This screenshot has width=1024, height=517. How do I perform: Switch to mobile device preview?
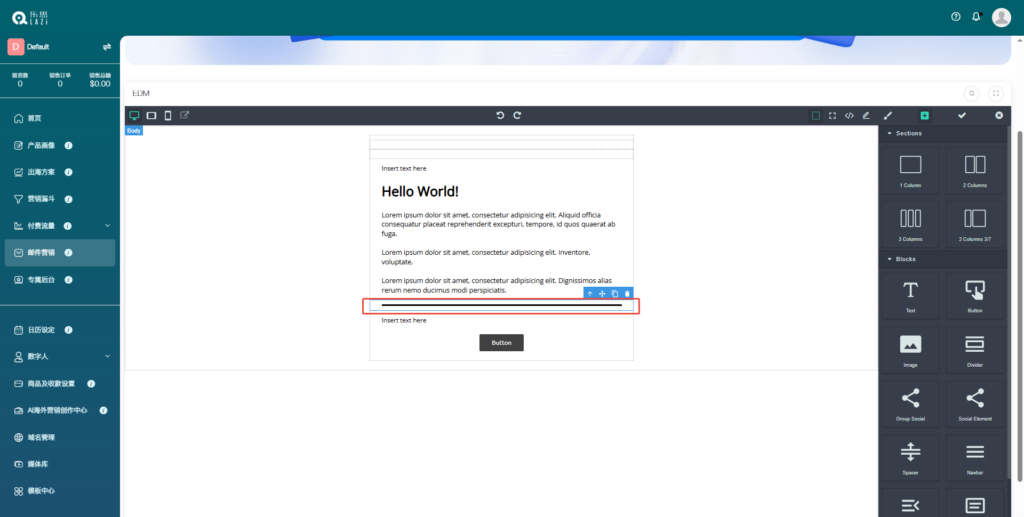click(x=168, y=116)
